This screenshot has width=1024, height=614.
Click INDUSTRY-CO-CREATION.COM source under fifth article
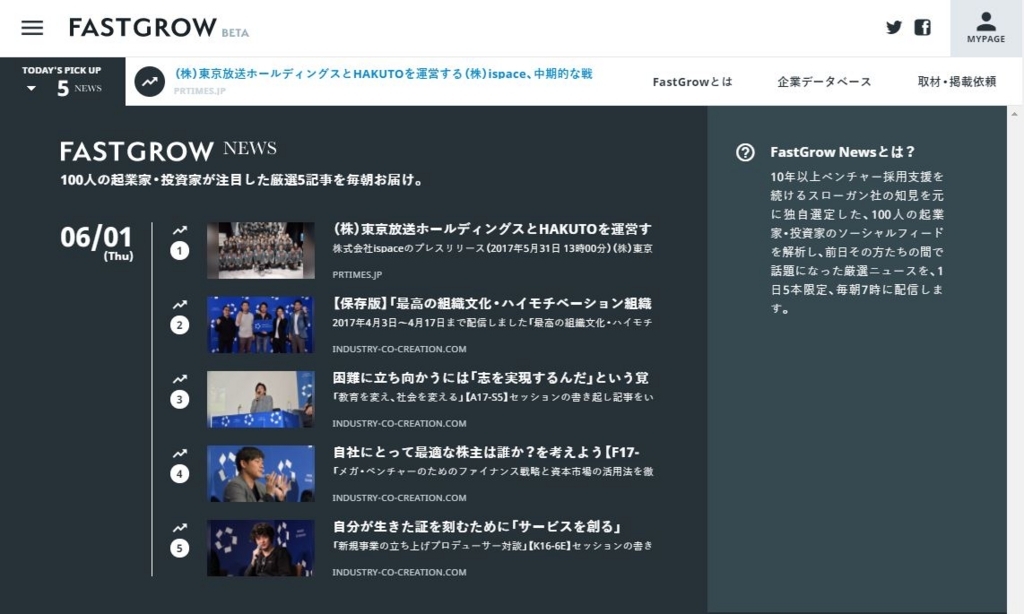point(399,573)
